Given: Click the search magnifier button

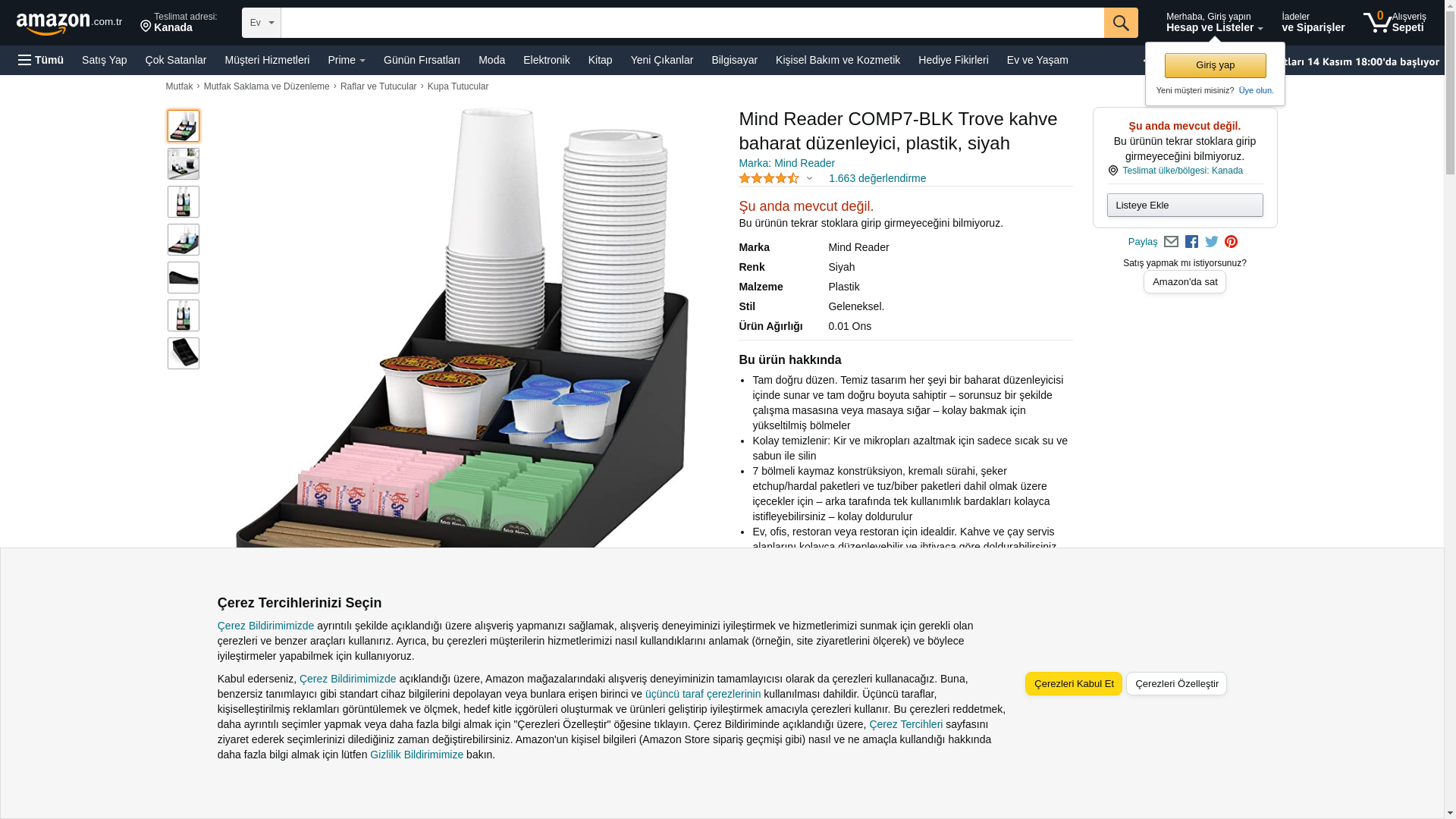Looking at the screenshot, I should (1120, 23).
